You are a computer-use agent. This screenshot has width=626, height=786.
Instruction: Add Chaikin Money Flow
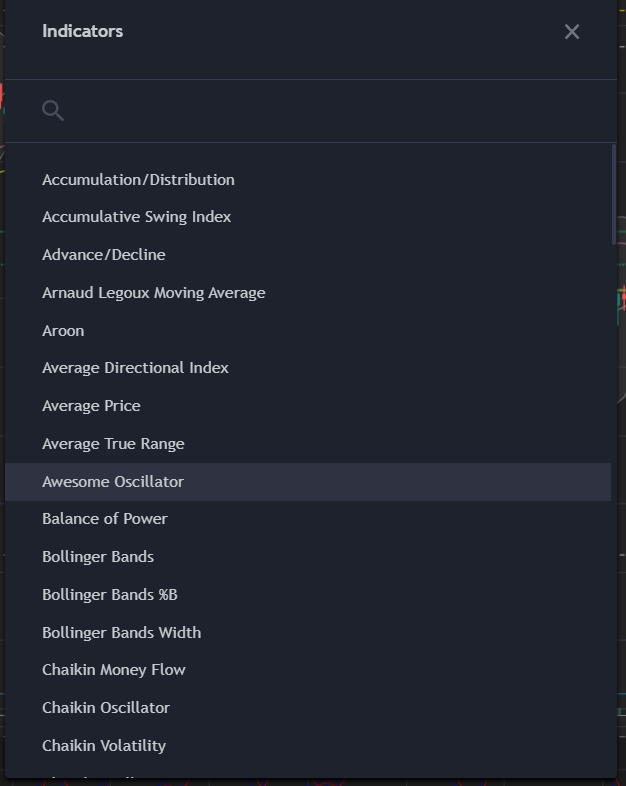click(308, 670)
